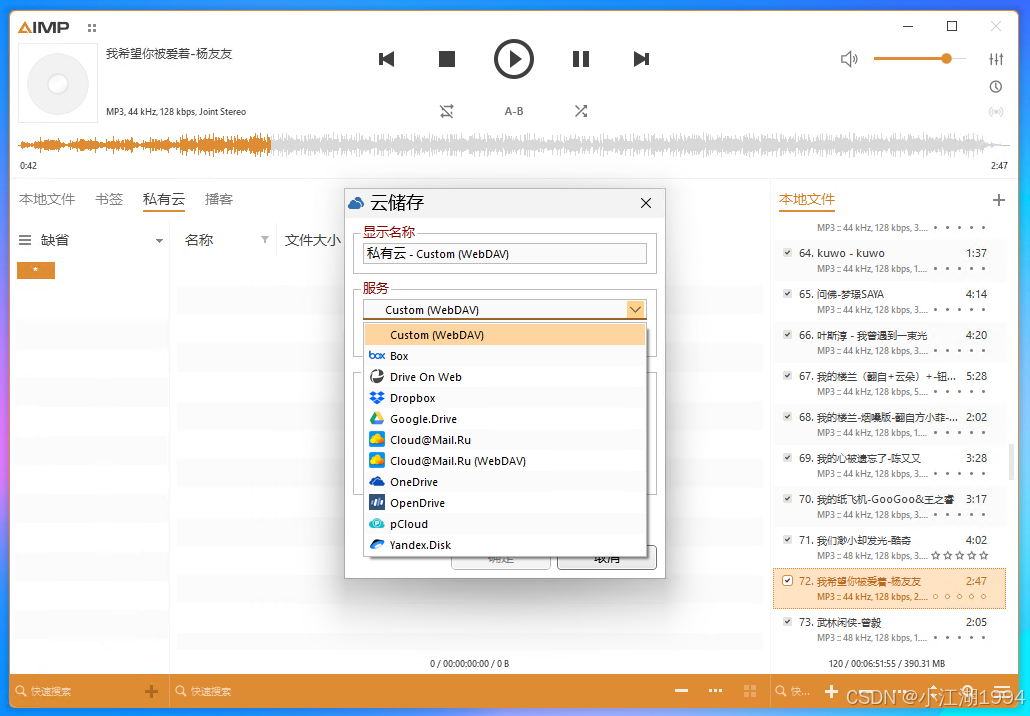The width and height of the screenshot is (1030, 716).
Task: Expand the 缺省 grouping dropdown
Action: pyautogui.click(x=159, y=240)
